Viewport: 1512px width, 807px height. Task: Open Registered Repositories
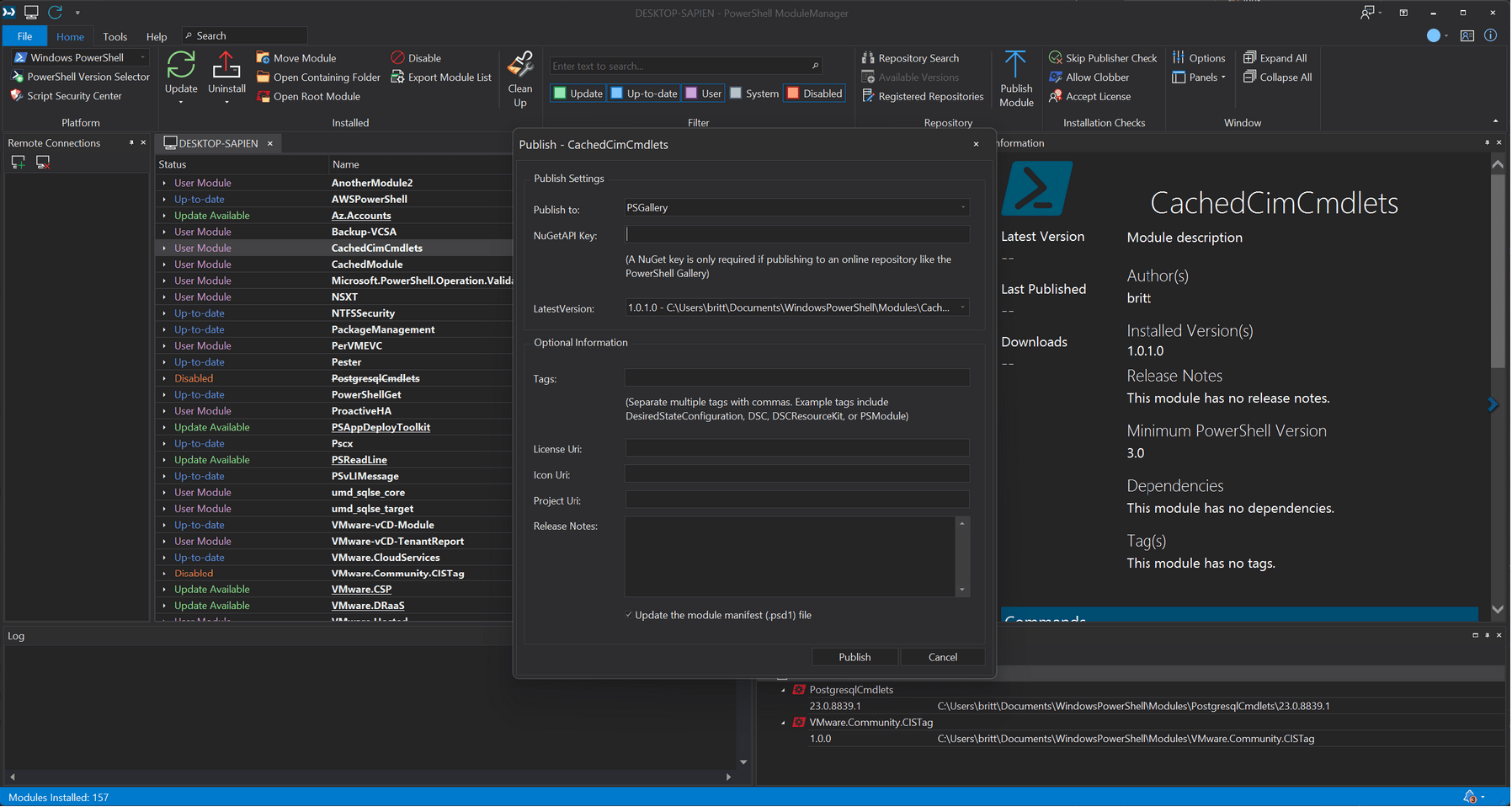coord(922,97)
